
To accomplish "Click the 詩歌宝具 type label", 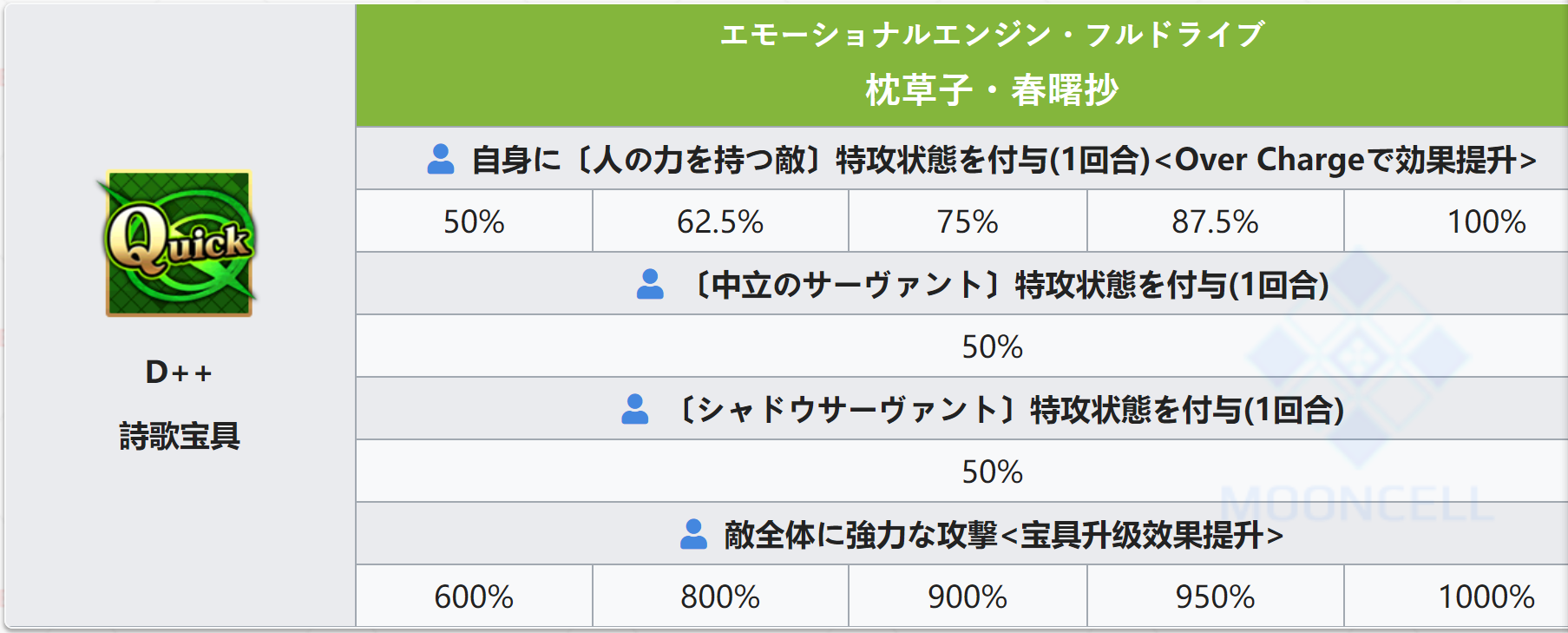I will pyautogui.click(x=179, y=436).
